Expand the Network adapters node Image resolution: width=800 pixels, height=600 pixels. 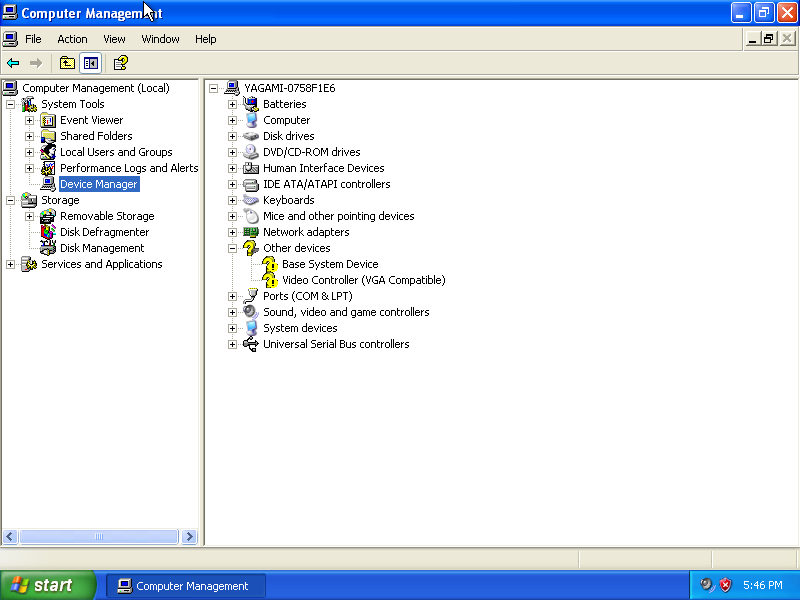pyautogui.click(x=233, y=232)
